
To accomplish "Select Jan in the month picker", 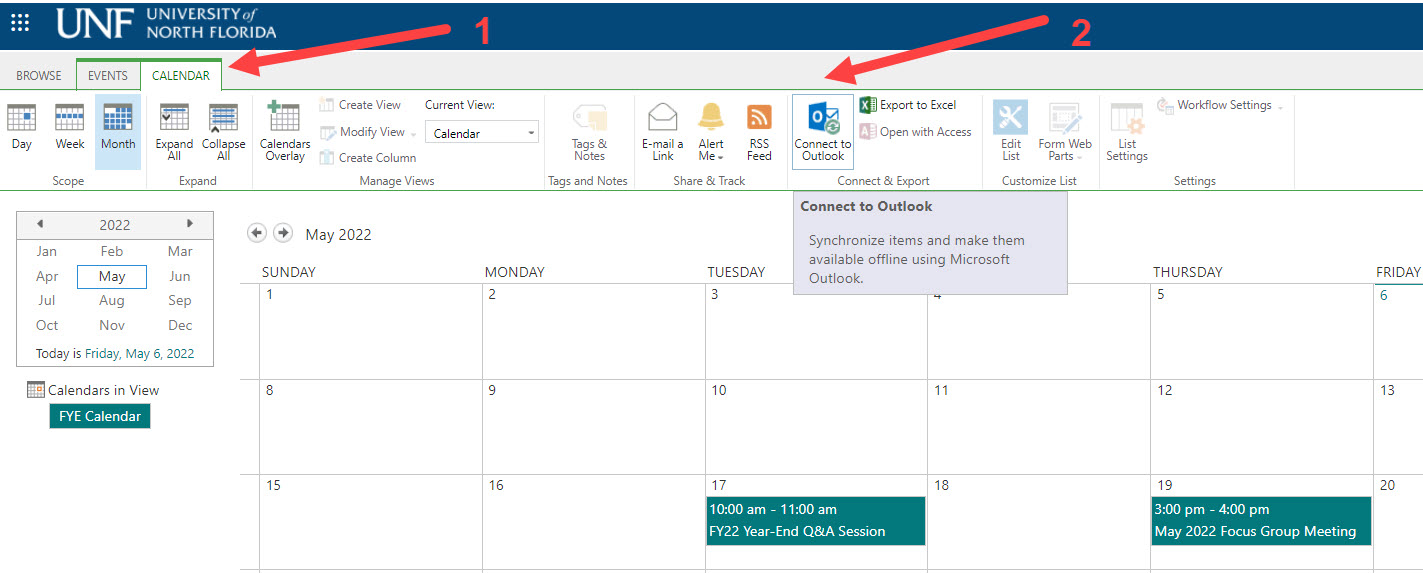I will pyautogui.click(x=46, y=251).
